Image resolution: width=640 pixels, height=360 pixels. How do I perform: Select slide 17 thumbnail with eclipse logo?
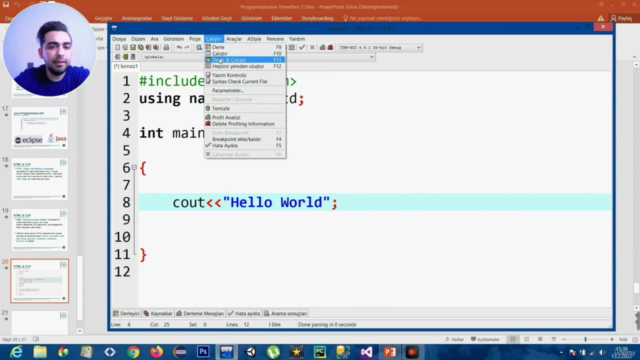point(40,128)
